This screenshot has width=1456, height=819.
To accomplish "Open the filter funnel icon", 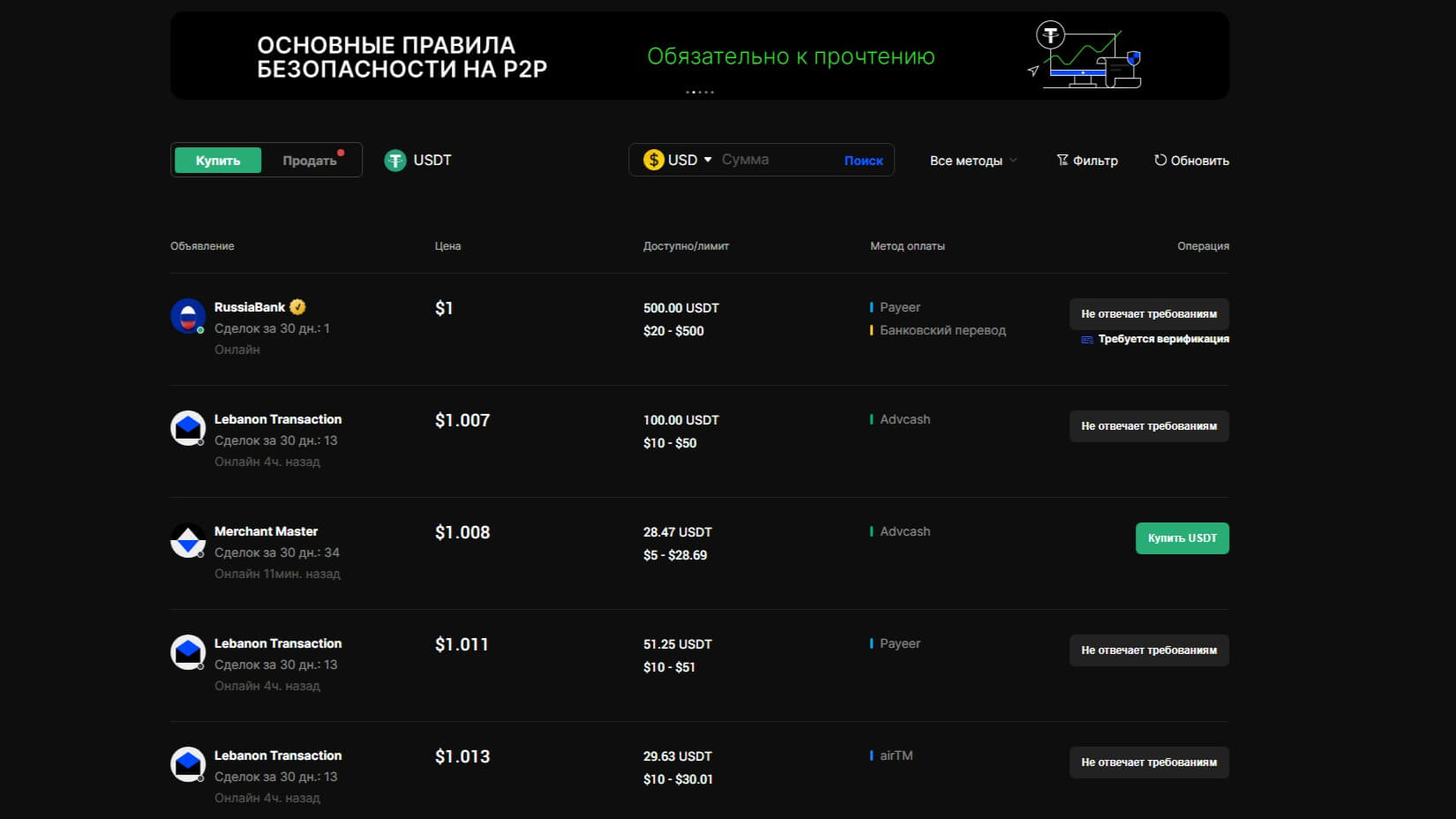I will (x=1062, y=161).
